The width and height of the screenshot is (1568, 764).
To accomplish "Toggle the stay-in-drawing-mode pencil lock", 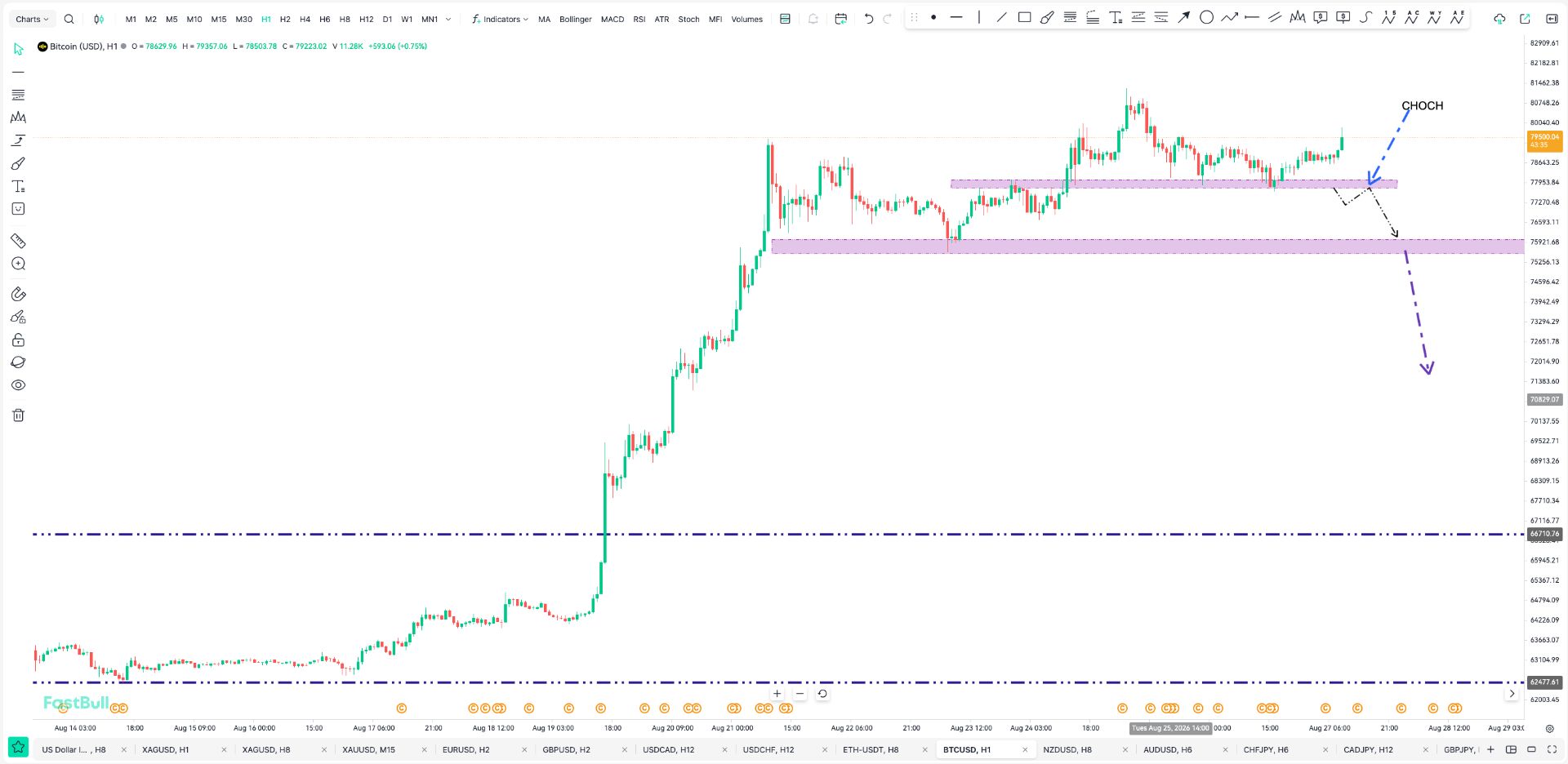I will point(18,317).
